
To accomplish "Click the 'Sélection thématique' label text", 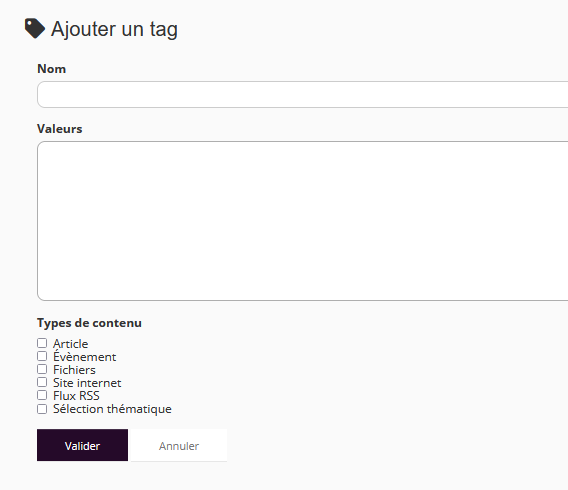I will [112, 409].
